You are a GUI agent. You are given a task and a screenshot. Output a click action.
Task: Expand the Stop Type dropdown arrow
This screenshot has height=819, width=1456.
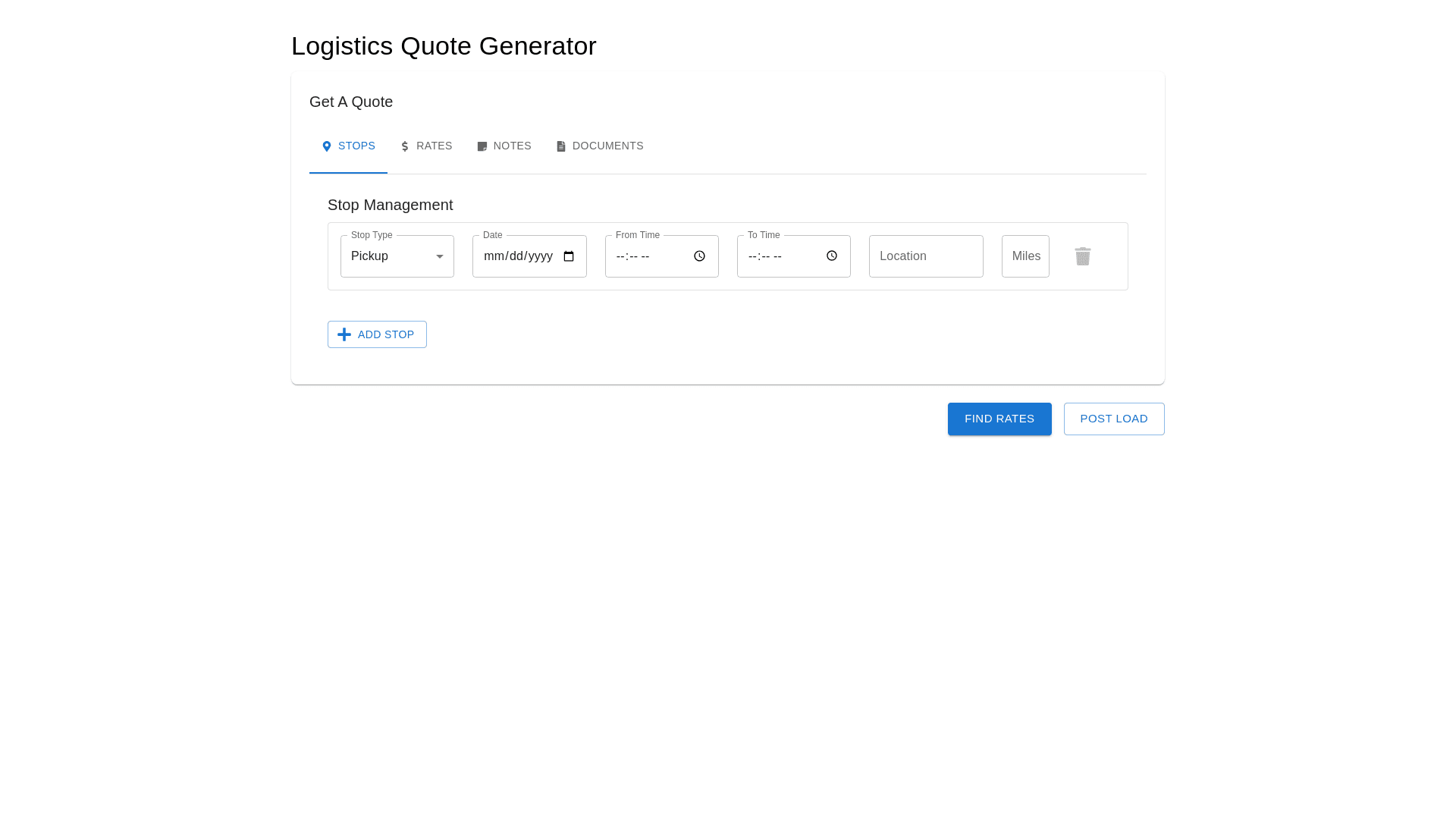(x=440, y=256)
